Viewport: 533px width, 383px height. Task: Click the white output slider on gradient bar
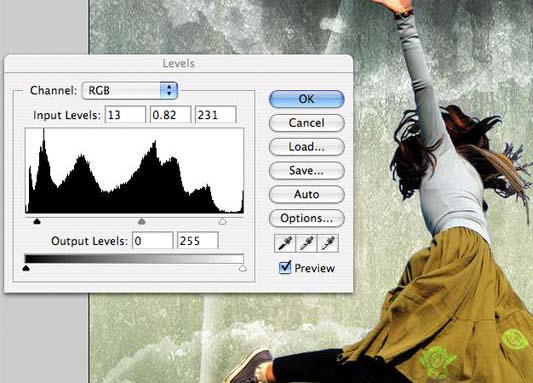[x=243, y=268]
